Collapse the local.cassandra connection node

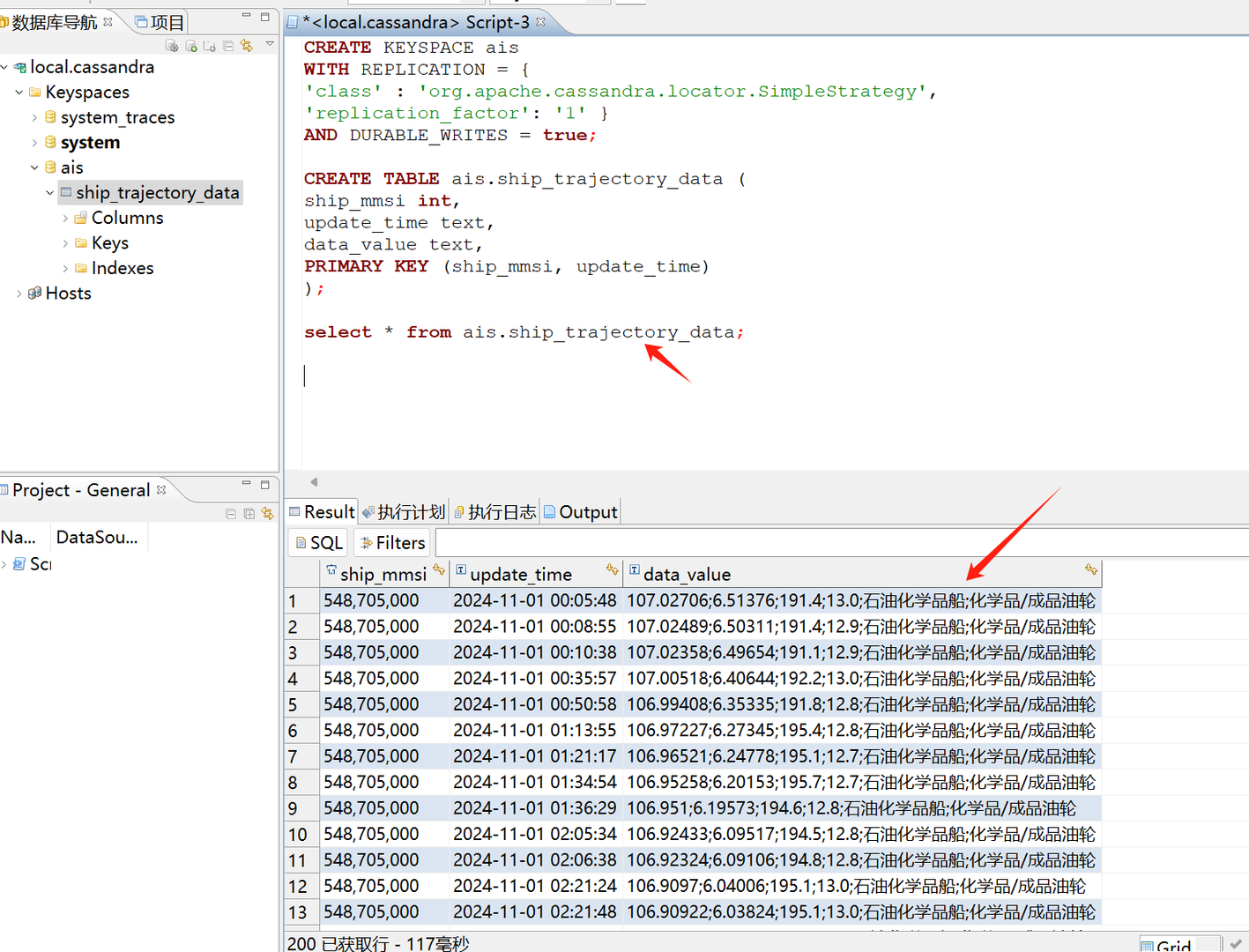(x=5, y=67)
